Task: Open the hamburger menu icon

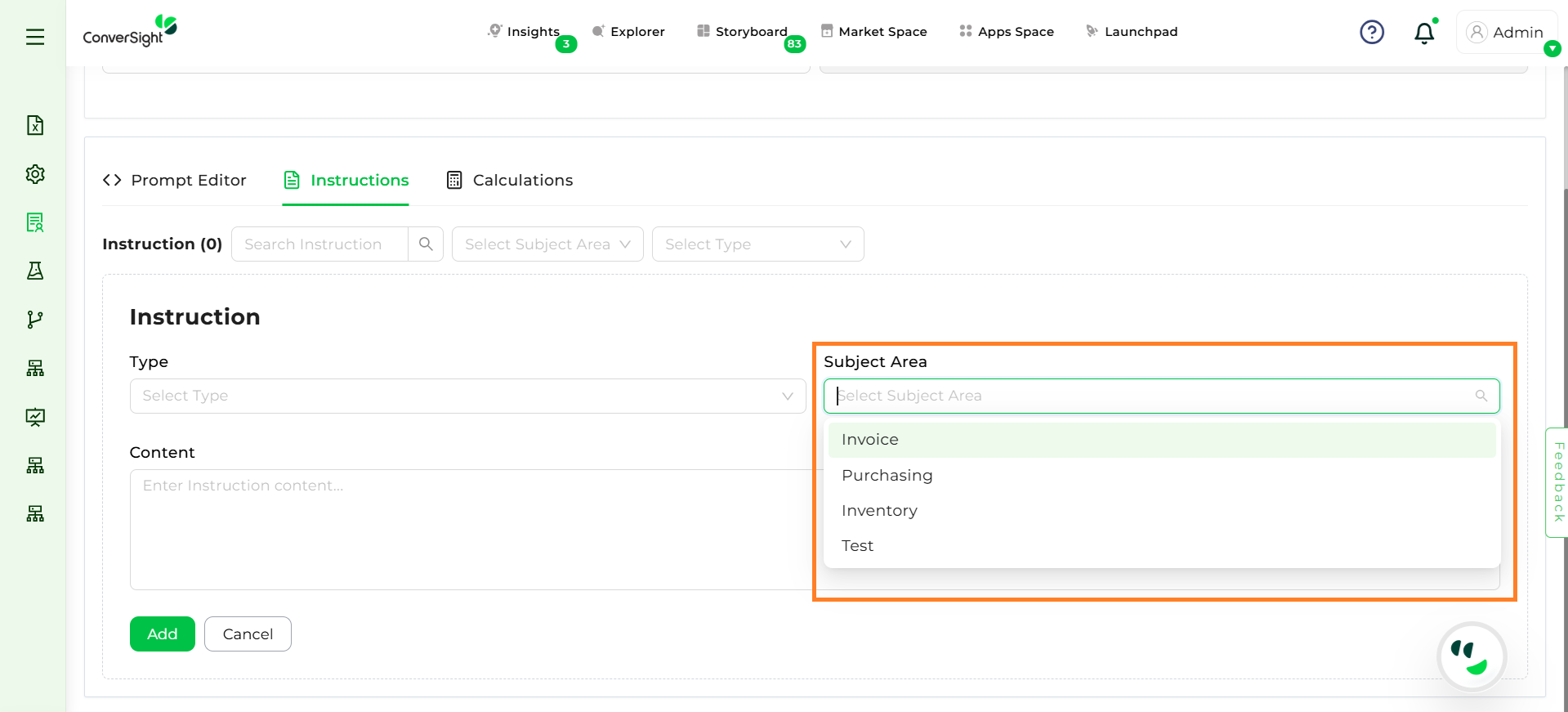Action: click(x=35, y=37)
